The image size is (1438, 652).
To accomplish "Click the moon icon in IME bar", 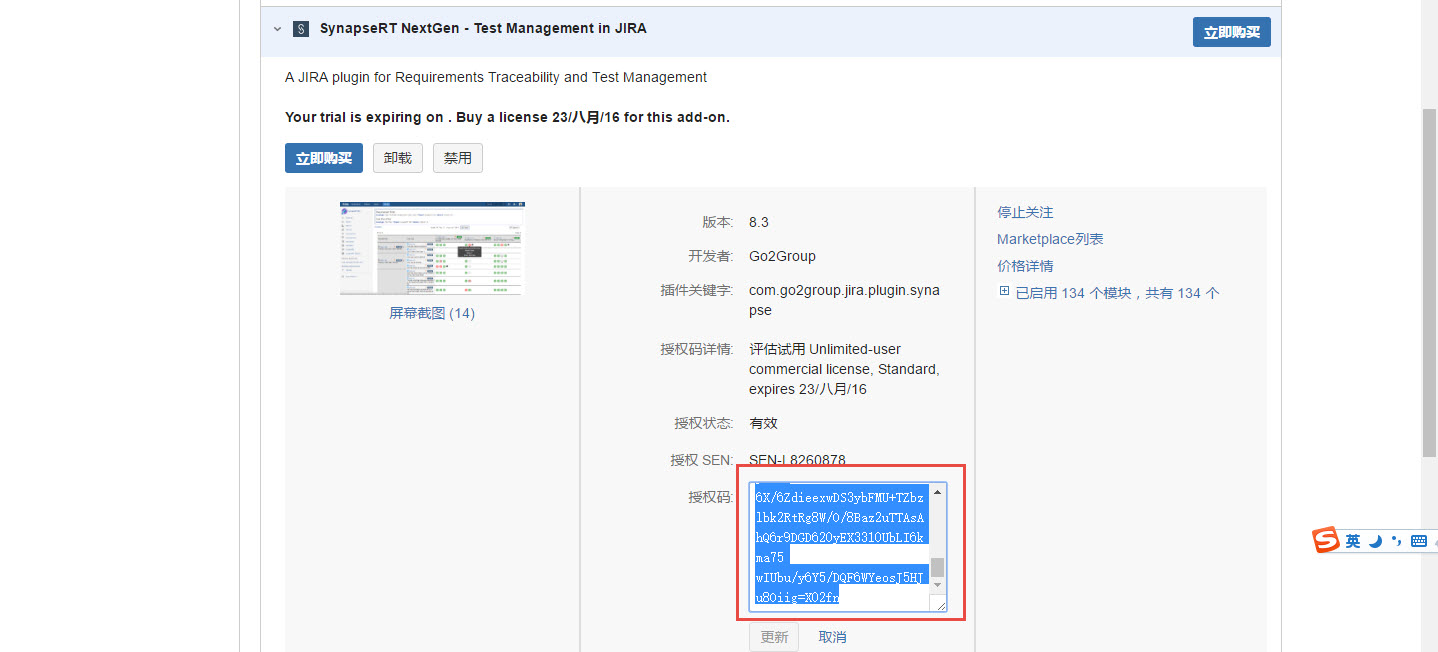I will tap(1375, 541).
